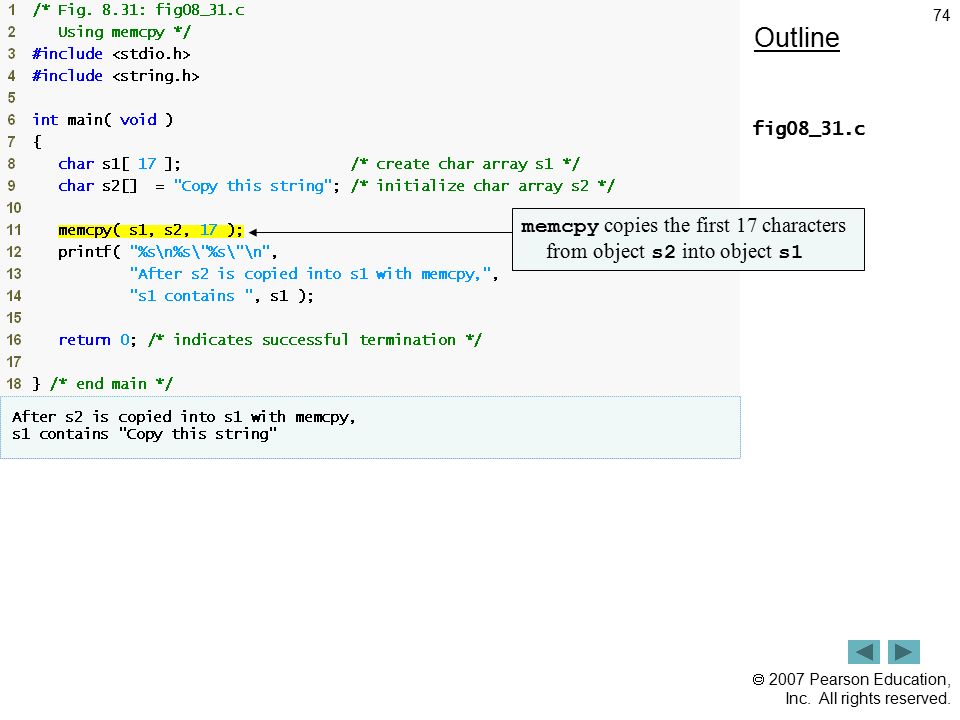Click the char s1[ 17 ] declaration
The width and height of the screenshot is (960, 720).
119,164
